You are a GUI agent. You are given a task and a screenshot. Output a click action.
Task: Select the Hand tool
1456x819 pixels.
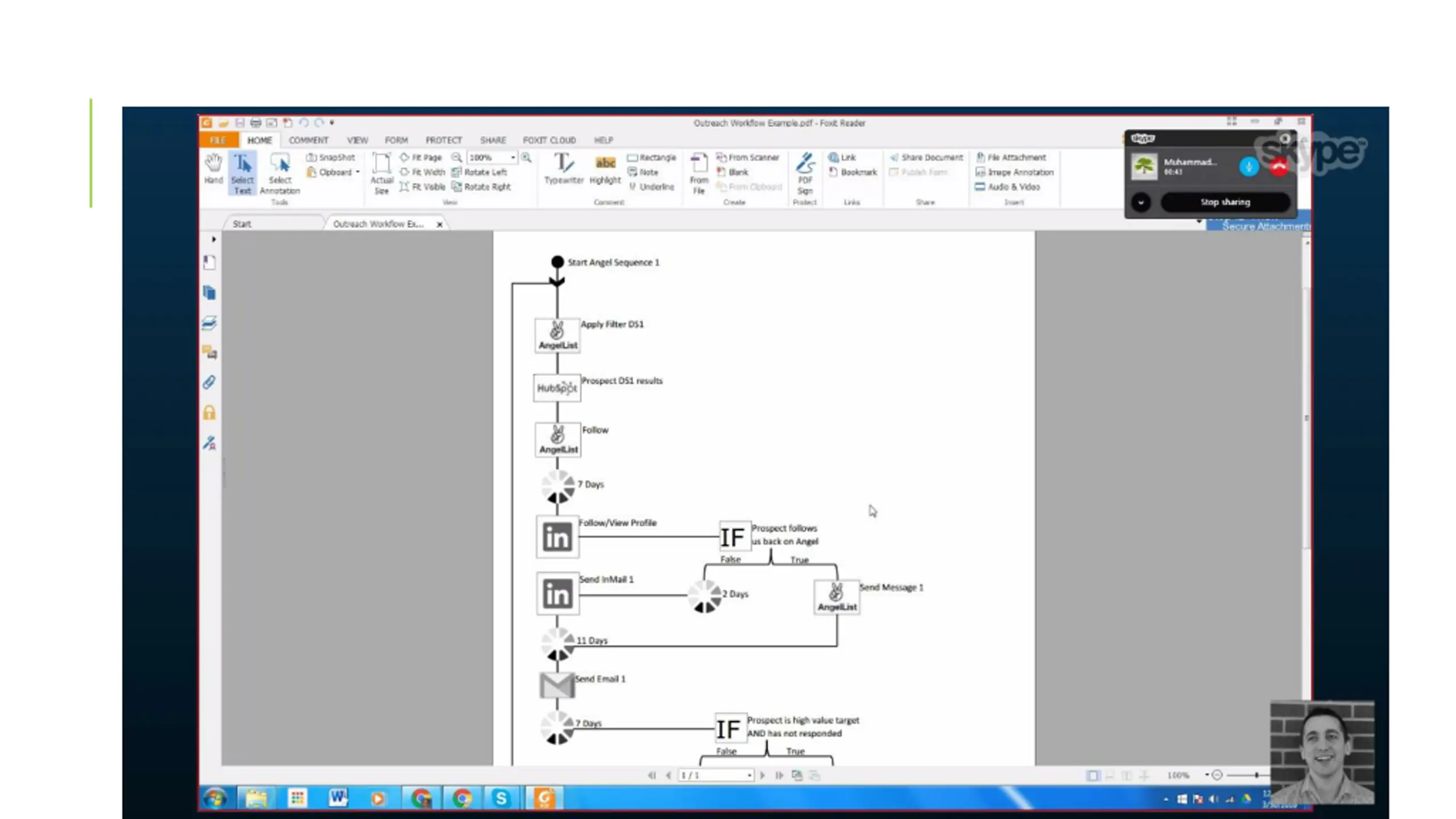[213, 169]
